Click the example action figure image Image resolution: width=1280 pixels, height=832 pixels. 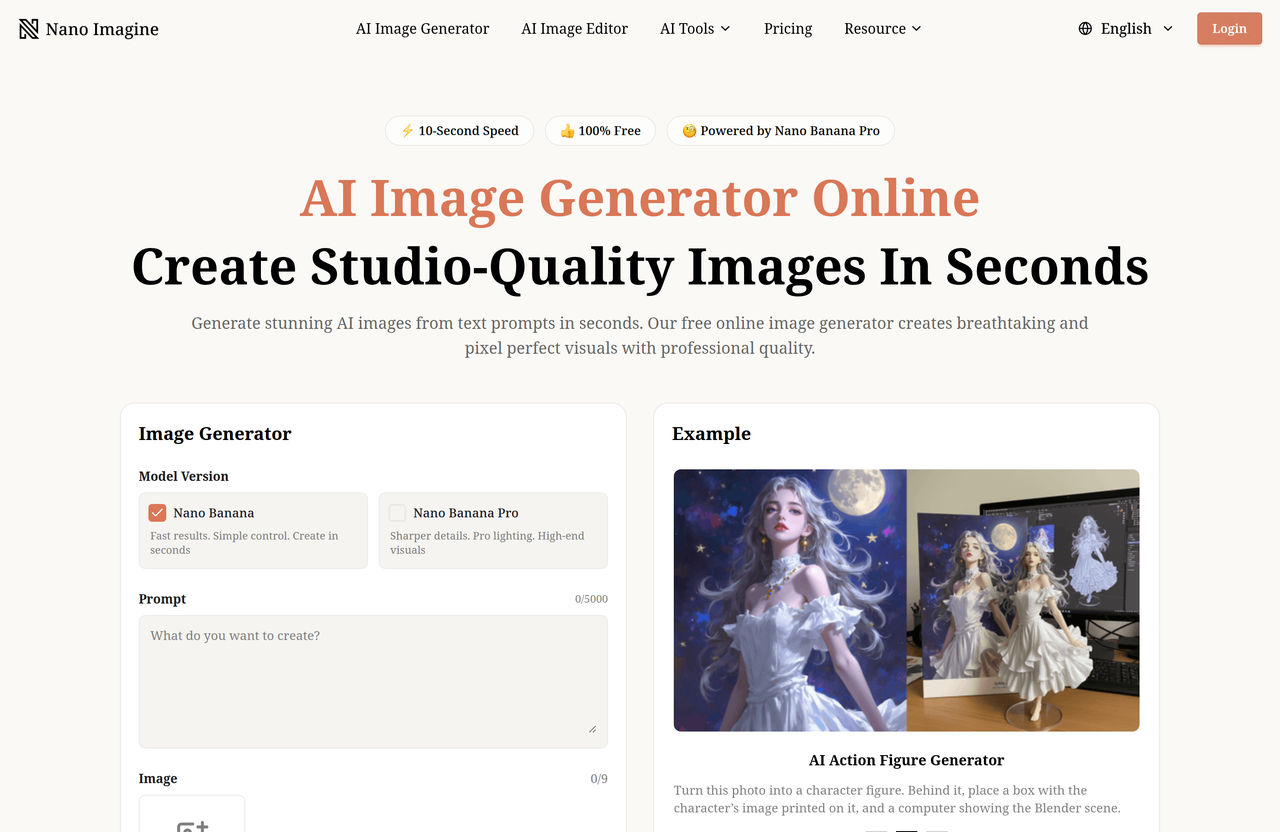coord(906,600)
